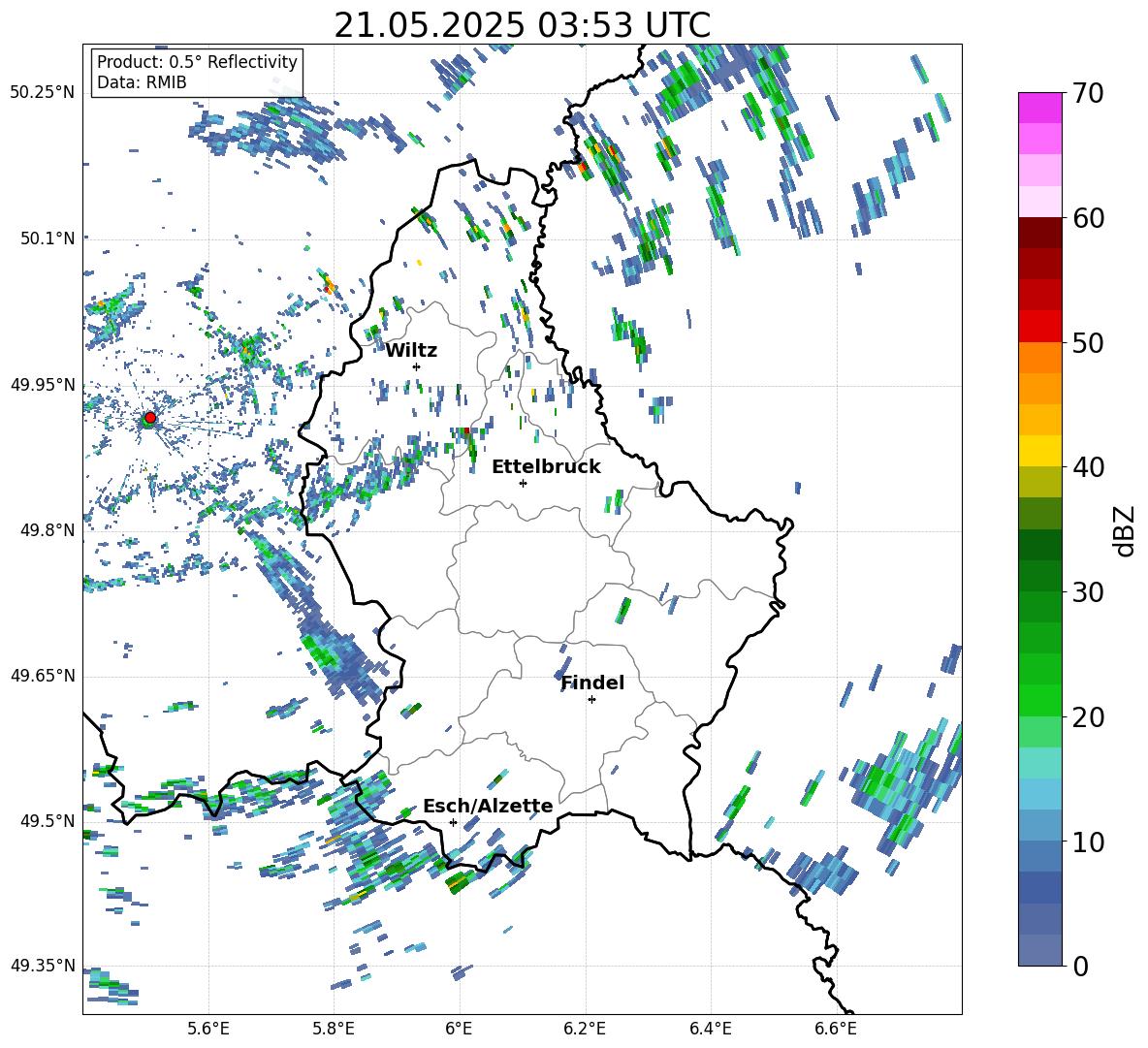The image size is (1148, 1048).
Task: Click the 49.65°N latitude label
Action: (x=43, y=675)
